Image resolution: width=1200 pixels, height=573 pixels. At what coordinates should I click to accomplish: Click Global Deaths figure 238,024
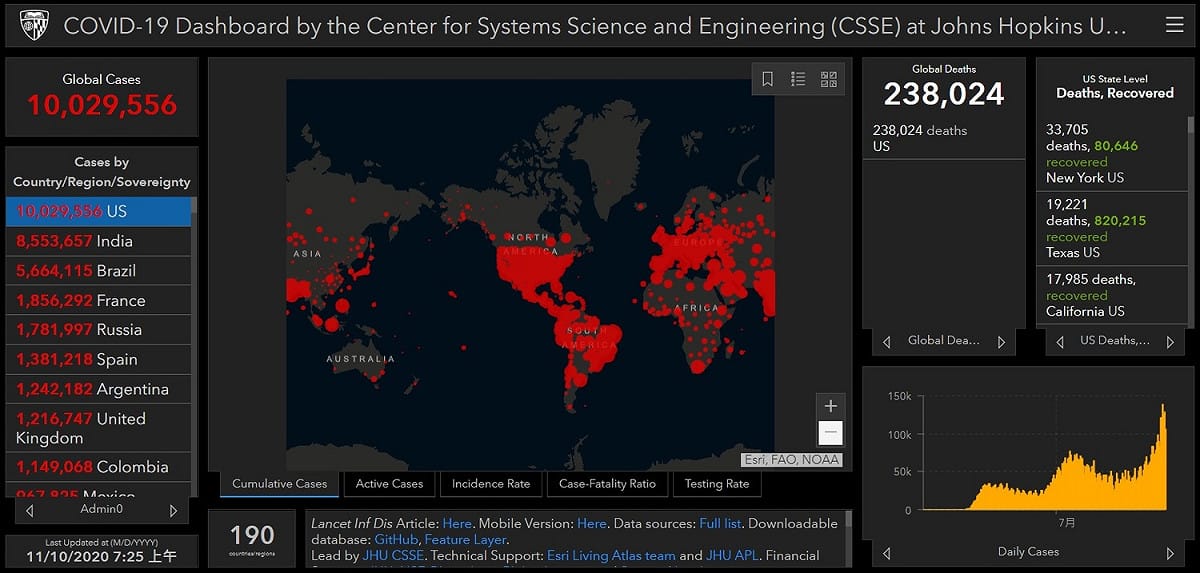(943, 94)
